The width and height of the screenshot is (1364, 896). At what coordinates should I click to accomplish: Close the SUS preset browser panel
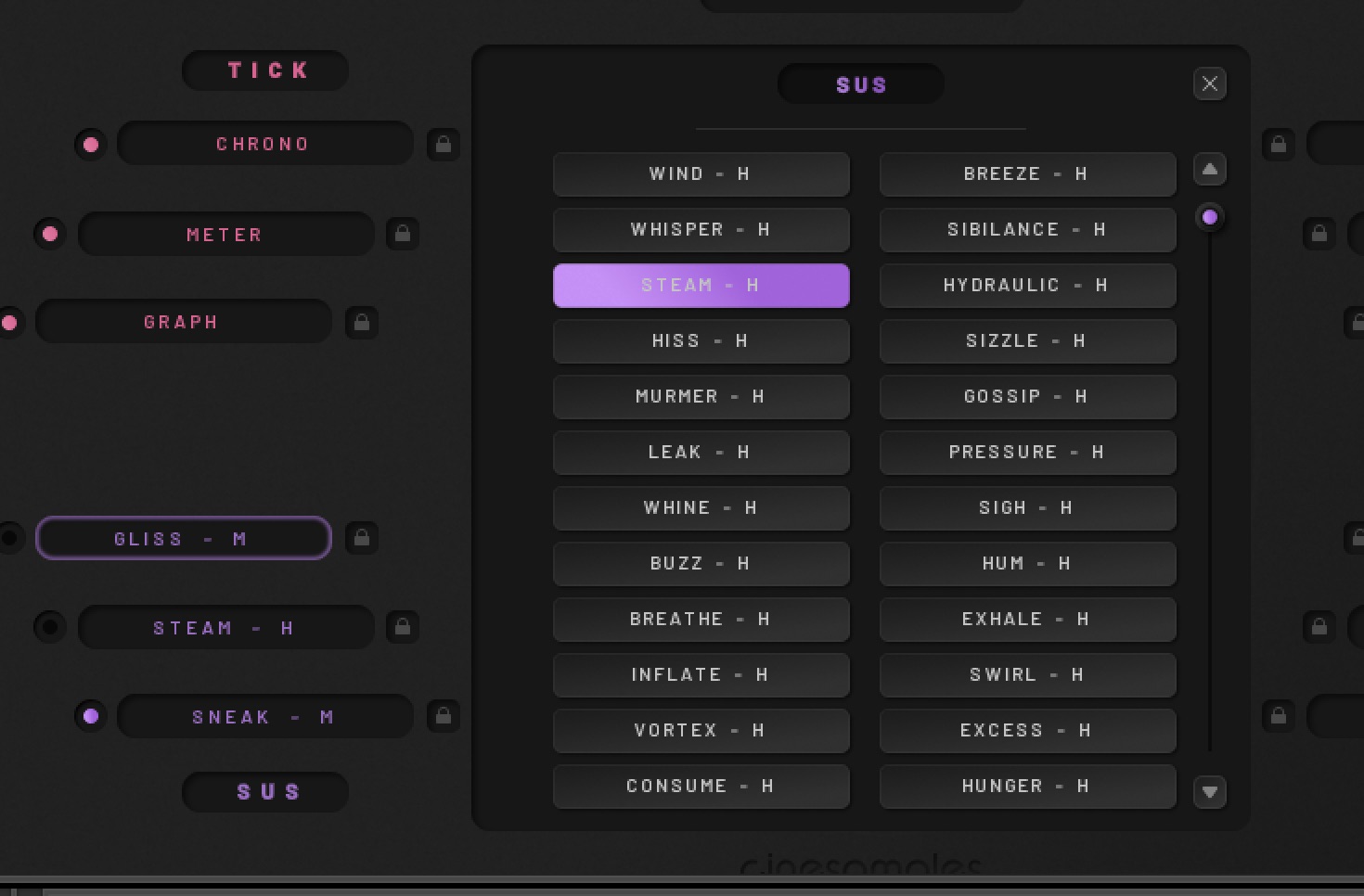click(x=1209, y=84)
